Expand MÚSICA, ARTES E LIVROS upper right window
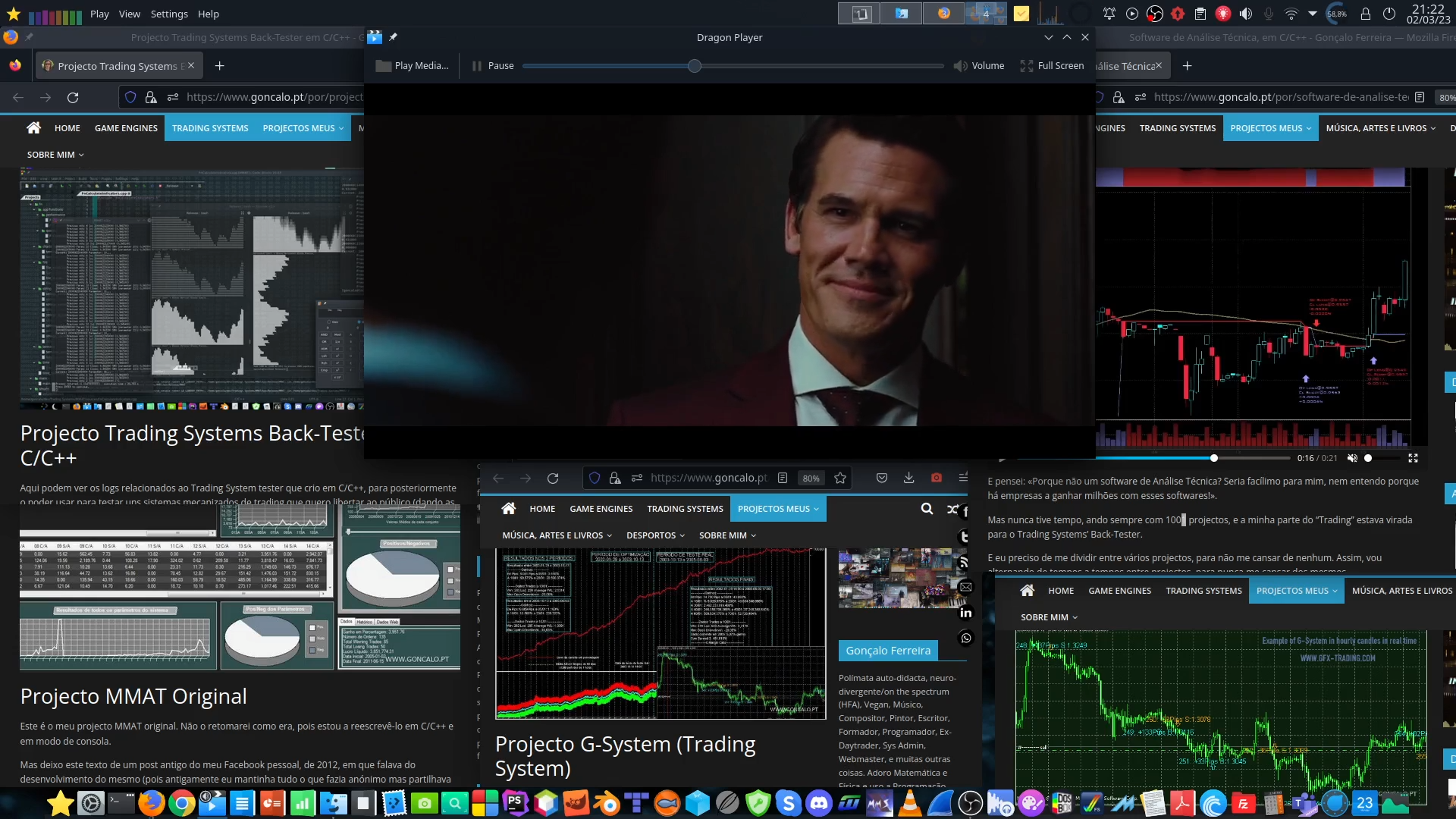 point(1381,128)
